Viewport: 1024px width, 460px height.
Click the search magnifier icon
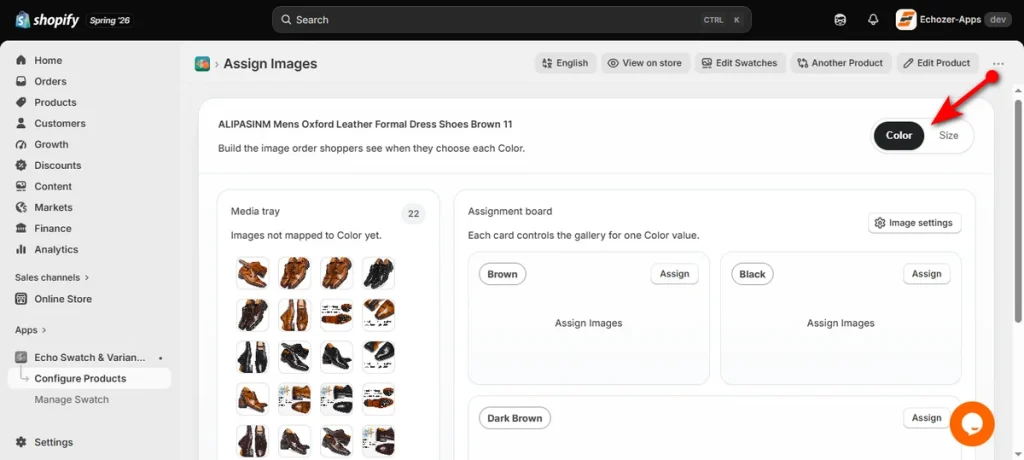click(286, 20)
